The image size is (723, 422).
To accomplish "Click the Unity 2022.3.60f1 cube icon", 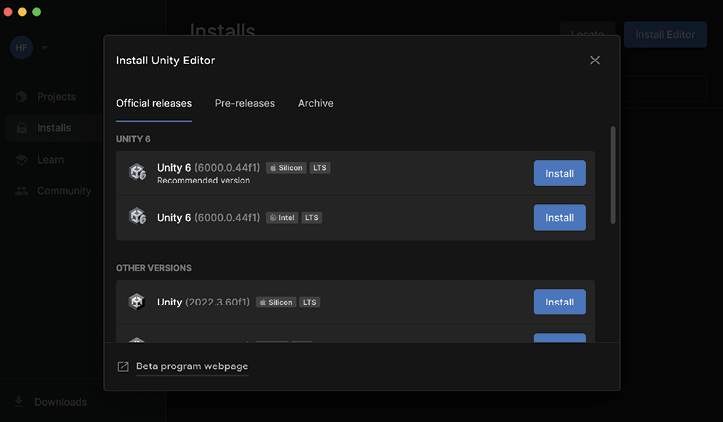I will (136, 302).
